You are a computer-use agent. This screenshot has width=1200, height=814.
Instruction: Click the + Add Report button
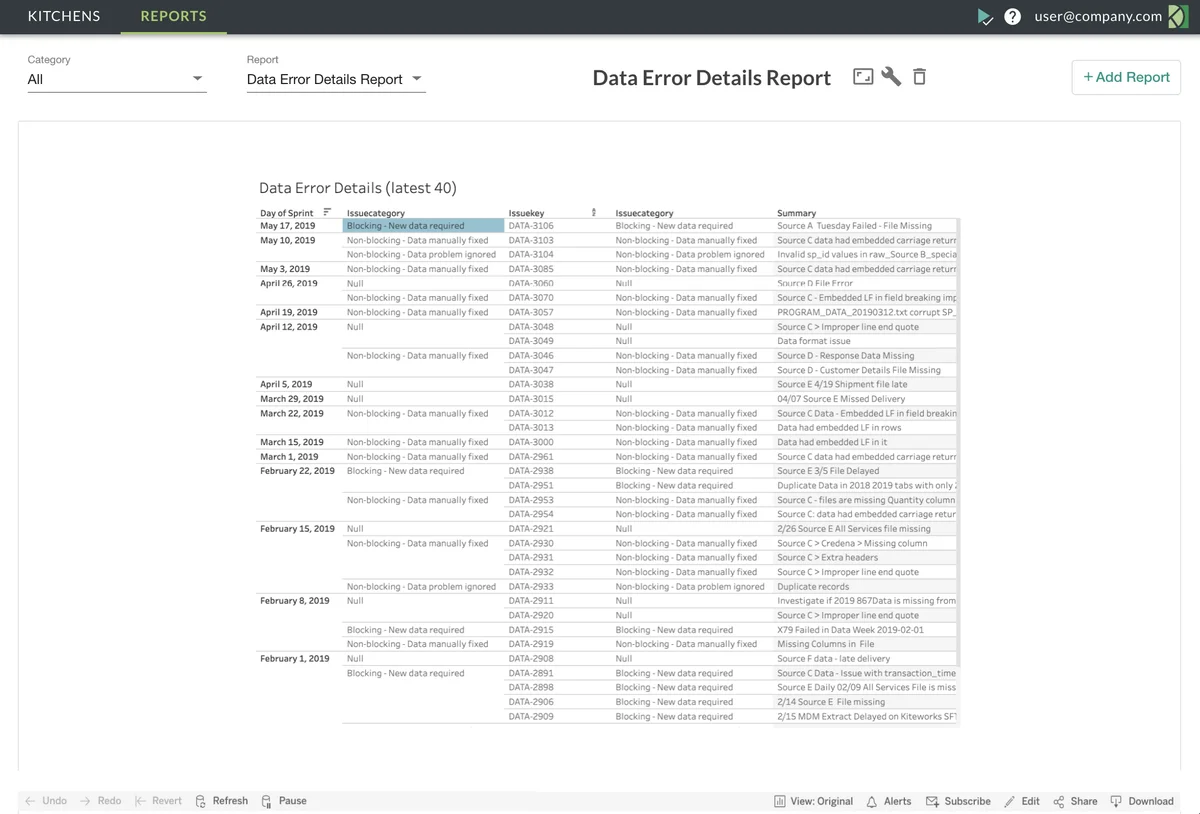click(x=1126, y=77)
